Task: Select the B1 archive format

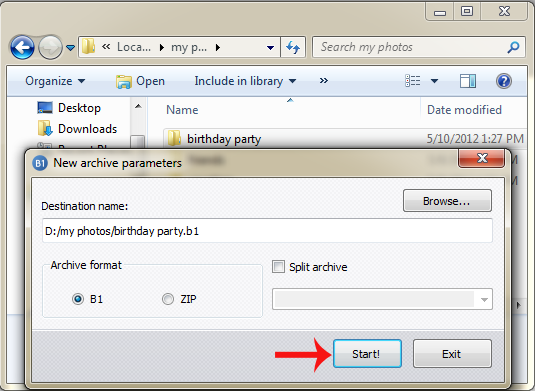Action: (x=78, y=299)
